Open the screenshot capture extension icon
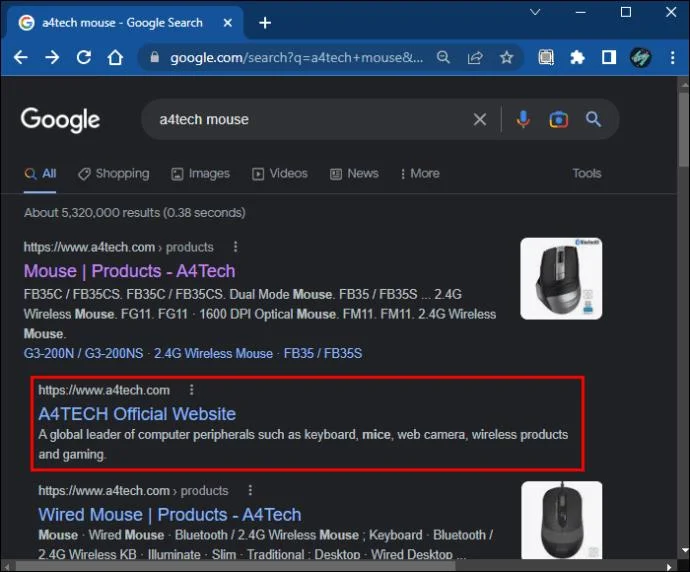 546,58
